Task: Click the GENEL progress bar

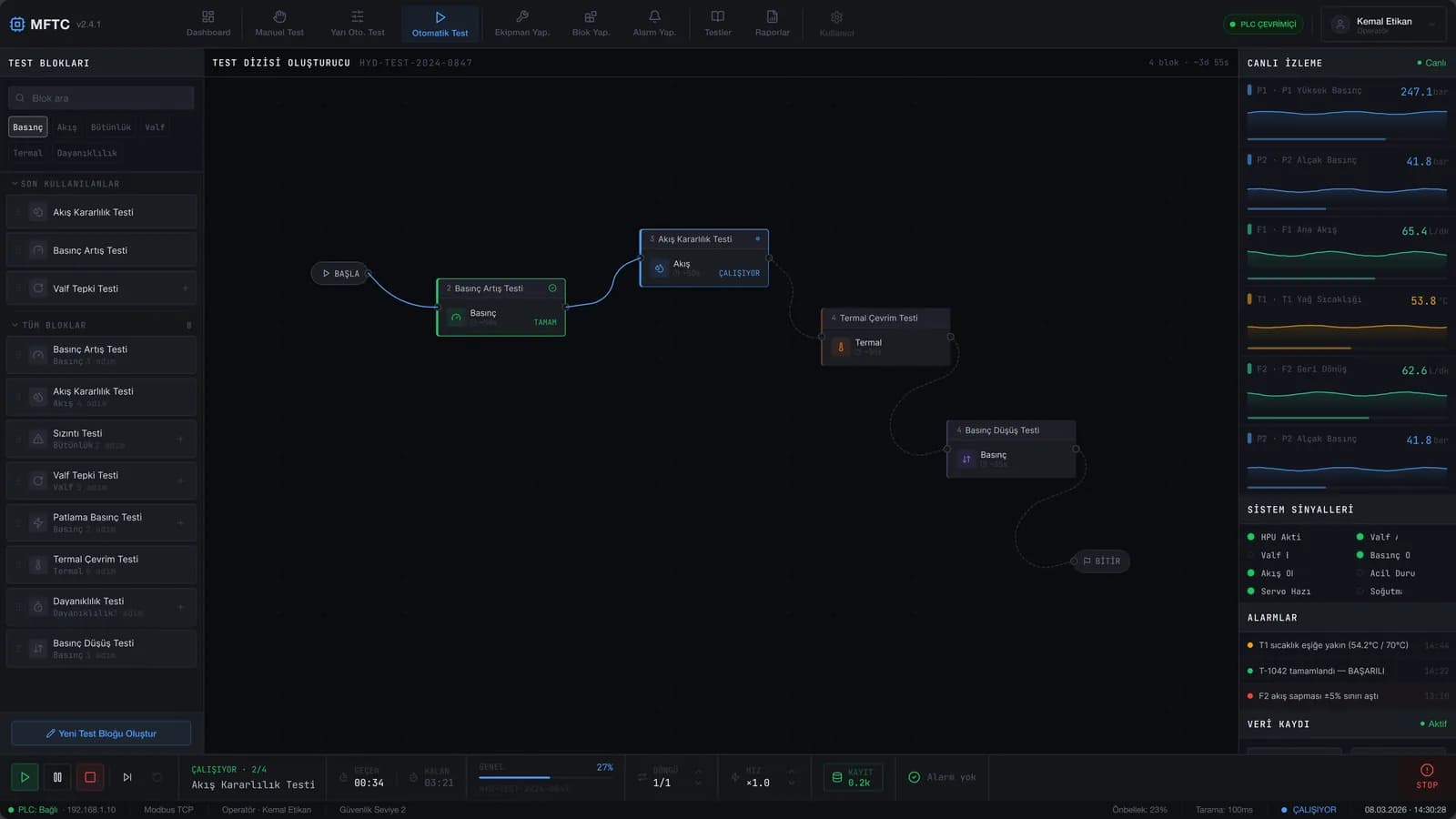Action: pyautogui.click(x=546, y=777)
